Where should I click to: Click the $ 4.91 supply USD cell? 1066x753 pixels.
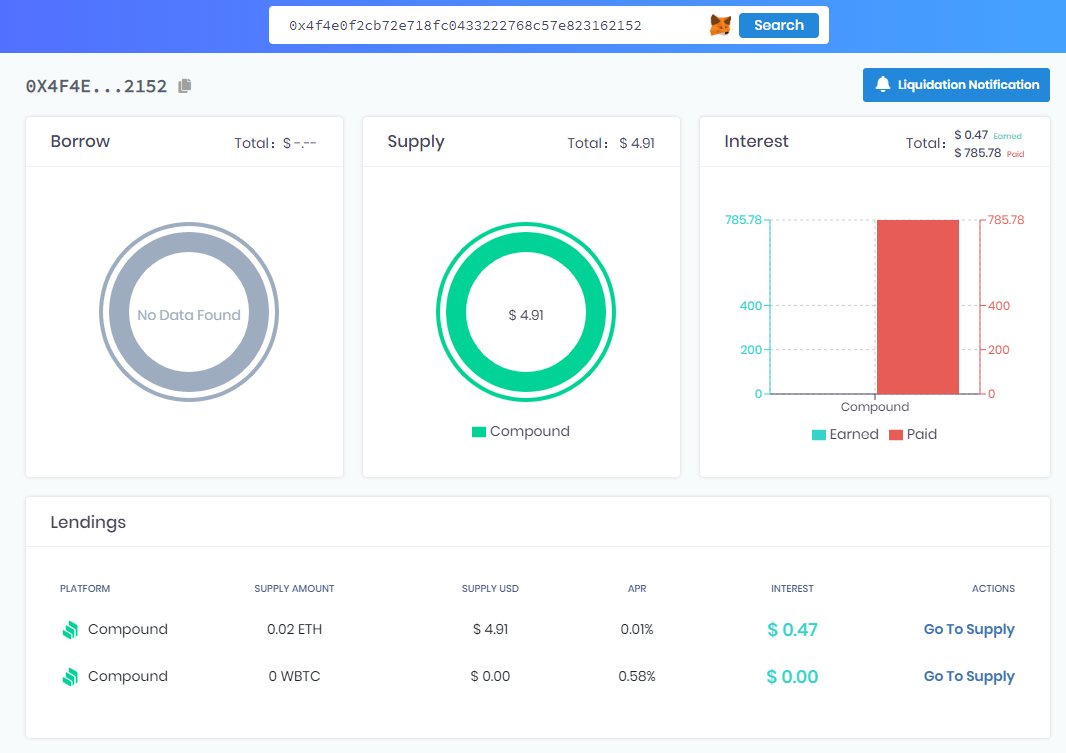pos(490,629)
